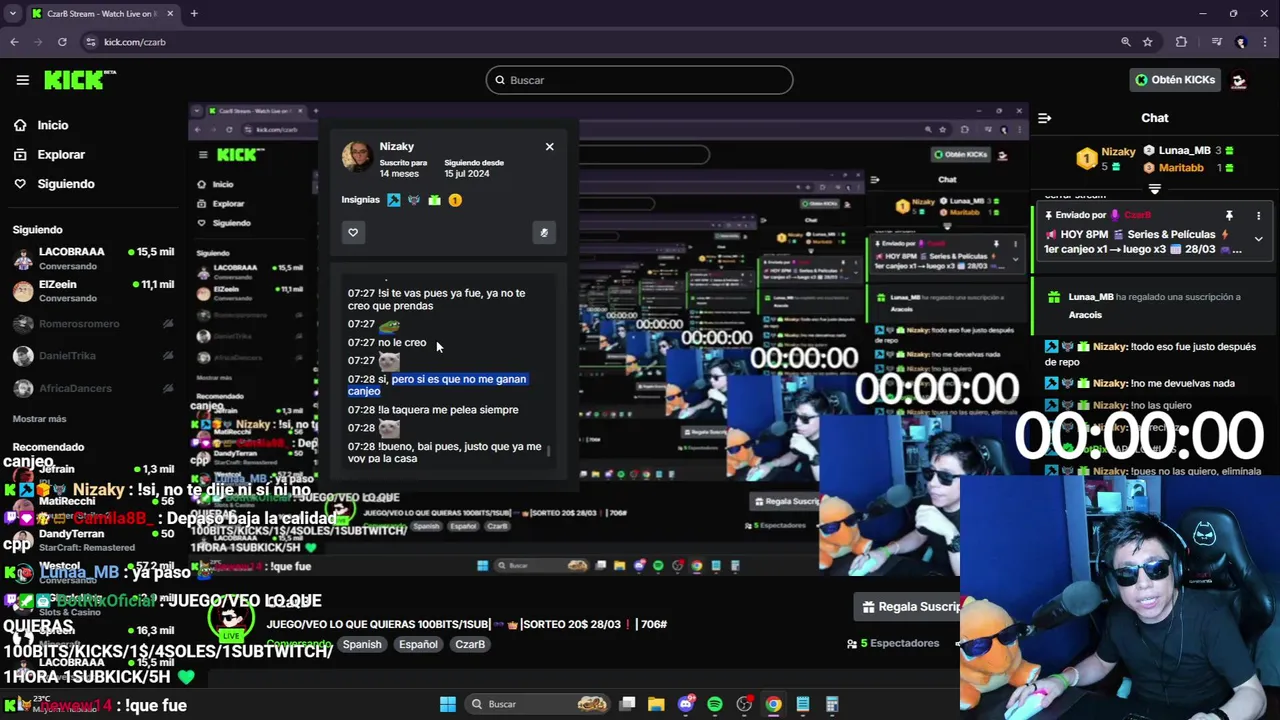
Task: Click the 5 Espectadores count
Action: pyautogui.click(x=893, y=643)
